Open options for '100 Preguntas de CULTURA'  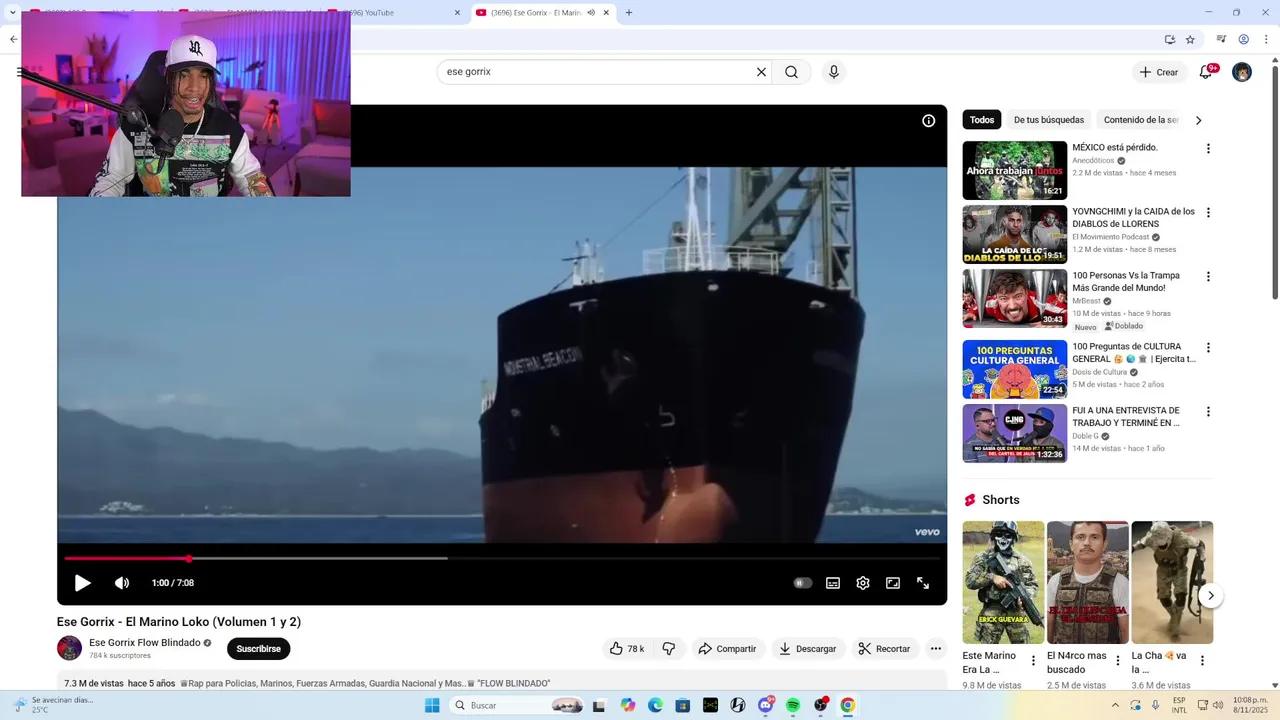[1208, 348]
